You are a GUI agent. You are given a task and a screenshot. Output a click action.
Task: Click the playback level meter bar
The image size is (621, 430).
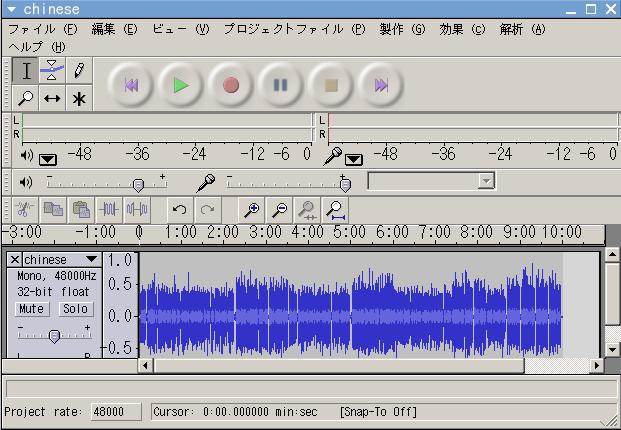(x=167, y=127)
